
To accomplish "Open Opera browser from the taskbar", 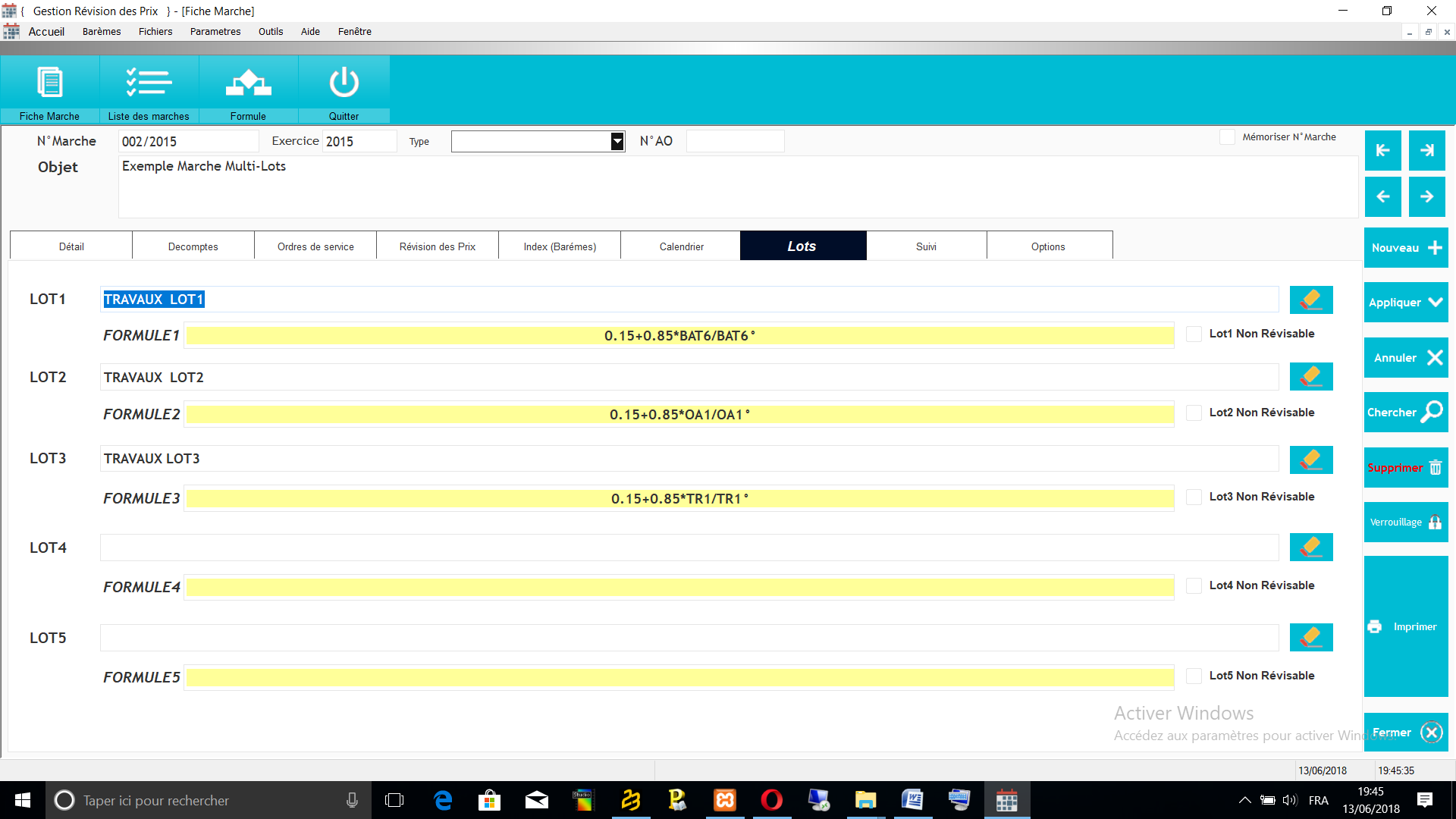I will [x=771, y=800].
